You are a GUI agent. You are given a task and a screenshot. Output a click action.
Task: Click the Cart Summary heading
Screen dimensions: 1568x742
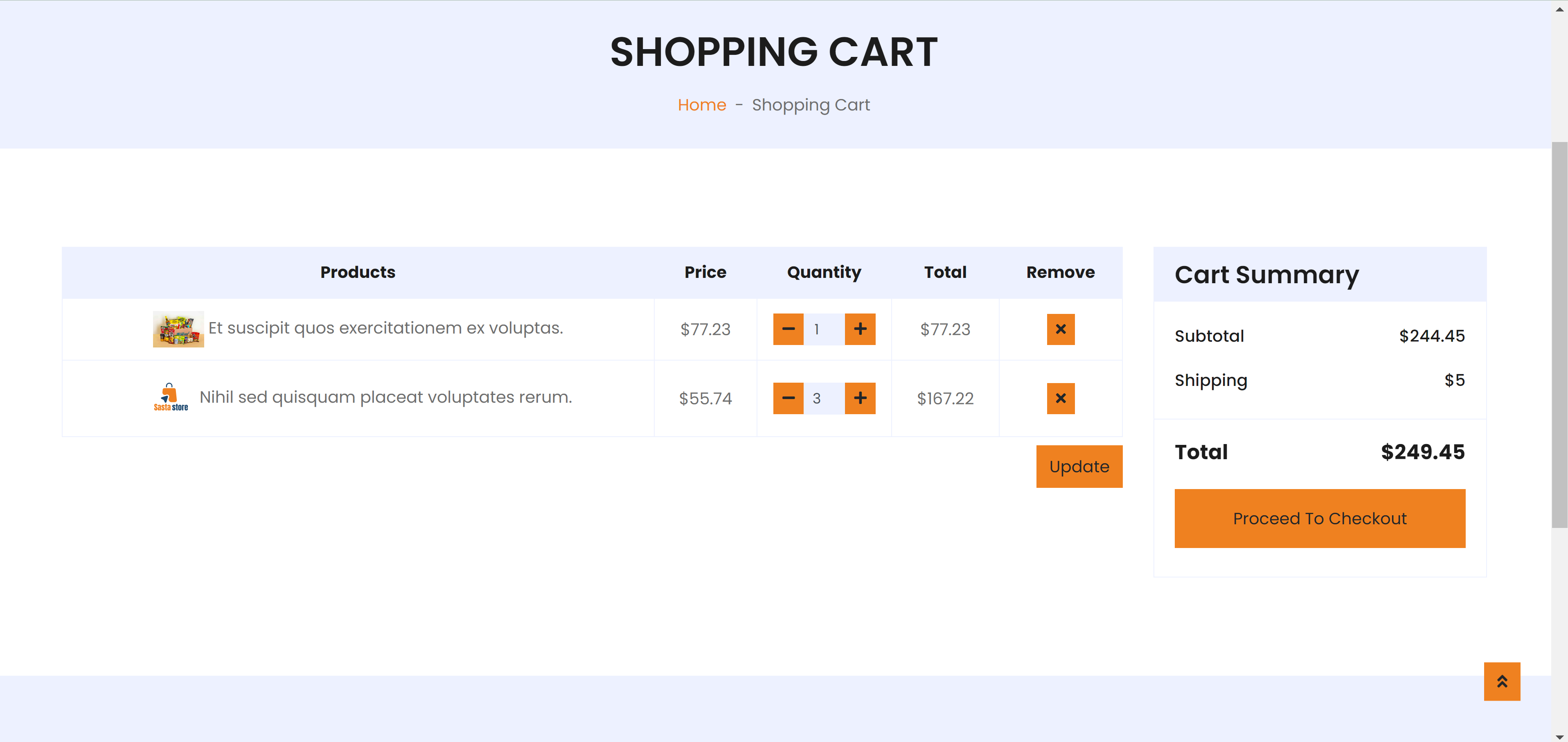(x=1267, y=275)
